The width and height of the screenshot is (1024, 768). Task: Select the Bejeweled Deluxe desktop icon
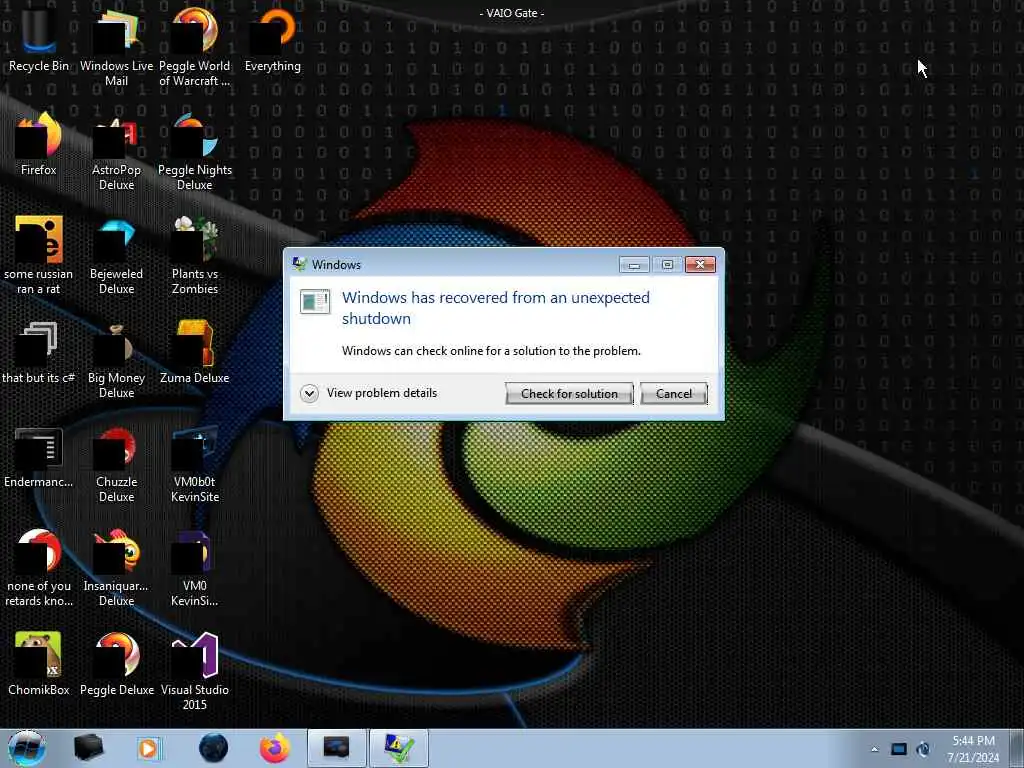116,255
